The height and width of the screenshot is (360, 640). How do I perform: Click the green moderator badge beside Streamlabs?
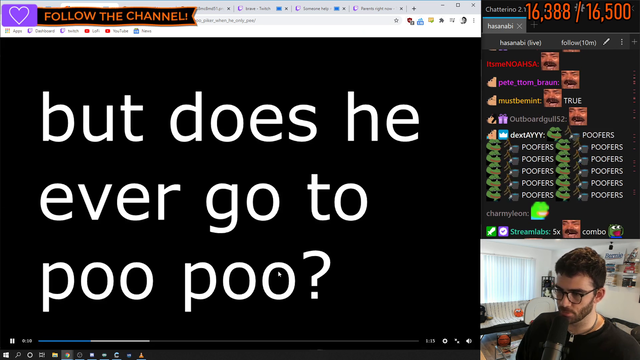click(491, 232)
